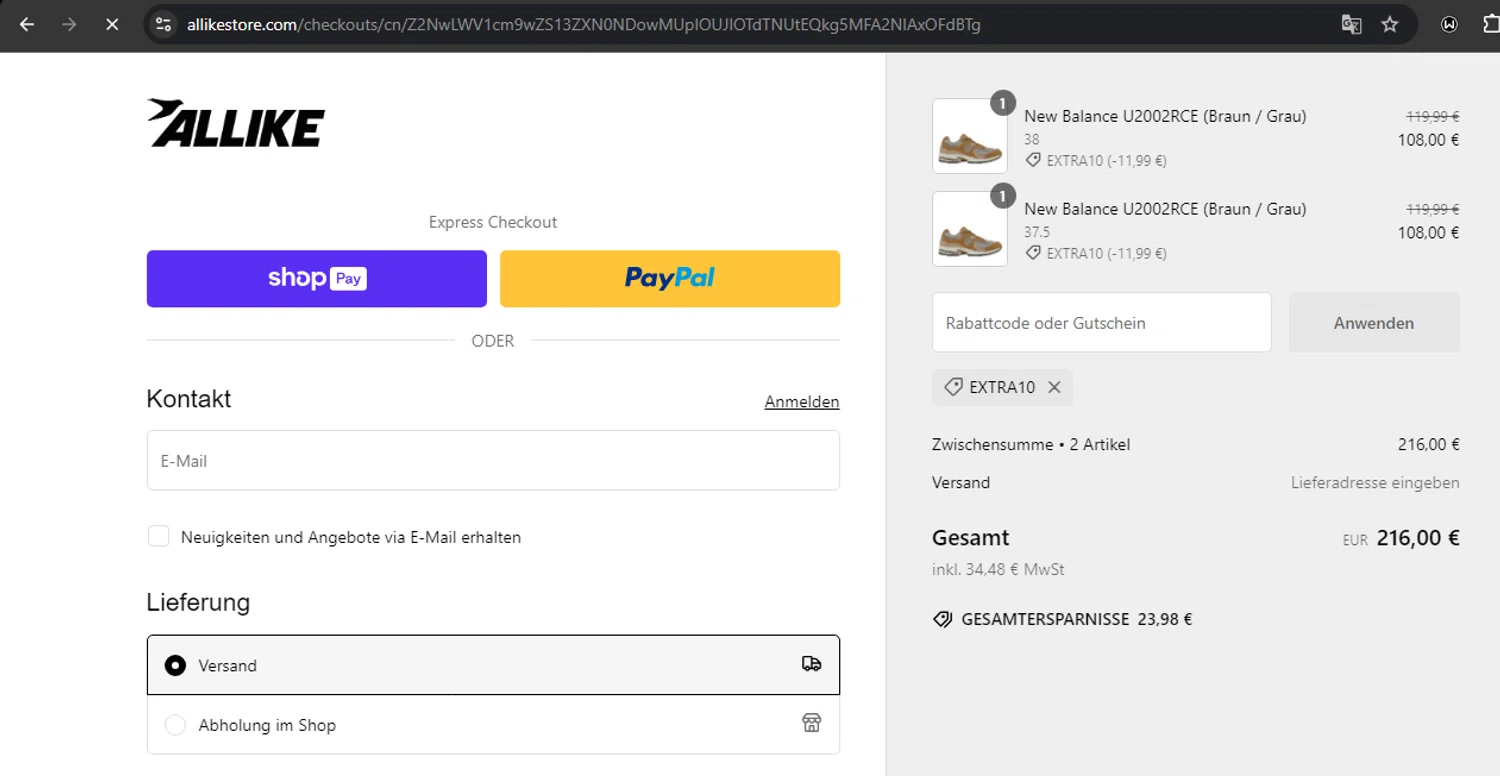1500x776 pixels.
Task: Open the Anmelden login link
Action: click(802, 402)
